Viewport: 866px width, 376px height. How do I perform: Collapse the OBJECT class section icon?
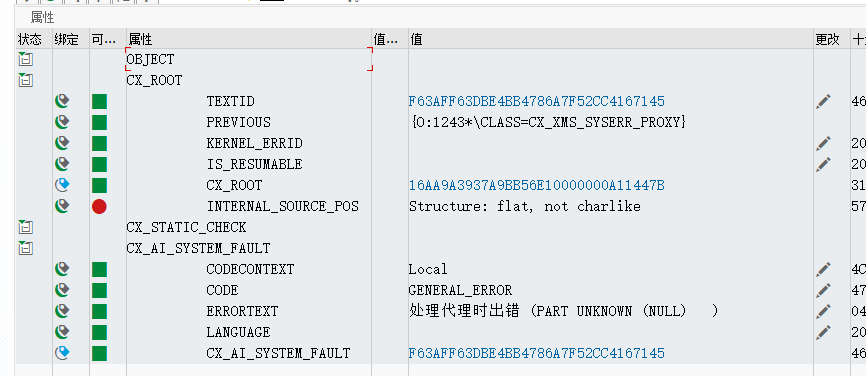pyautogui.click(x=25, y=59)
